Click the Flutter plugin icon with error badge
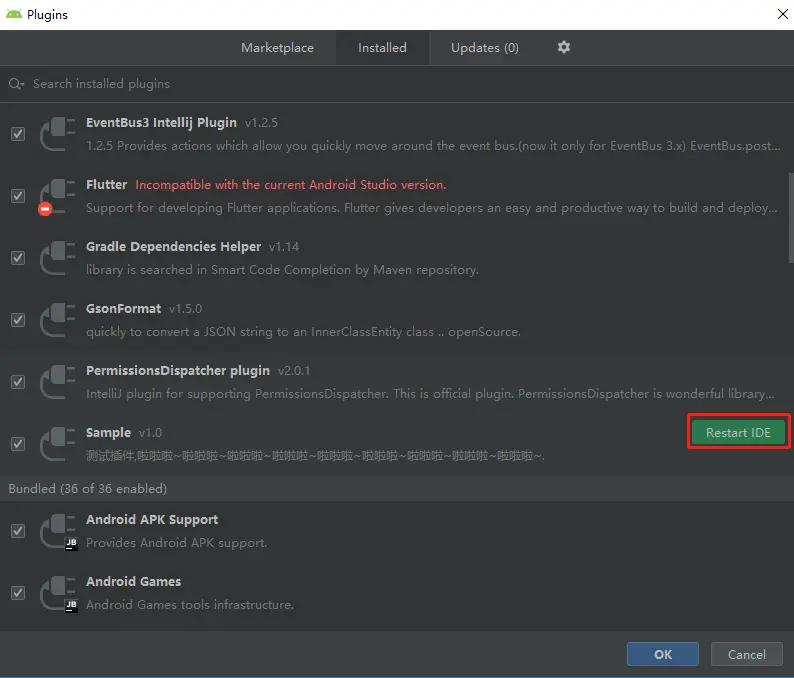794x678 pixels. tap(57, 196)
